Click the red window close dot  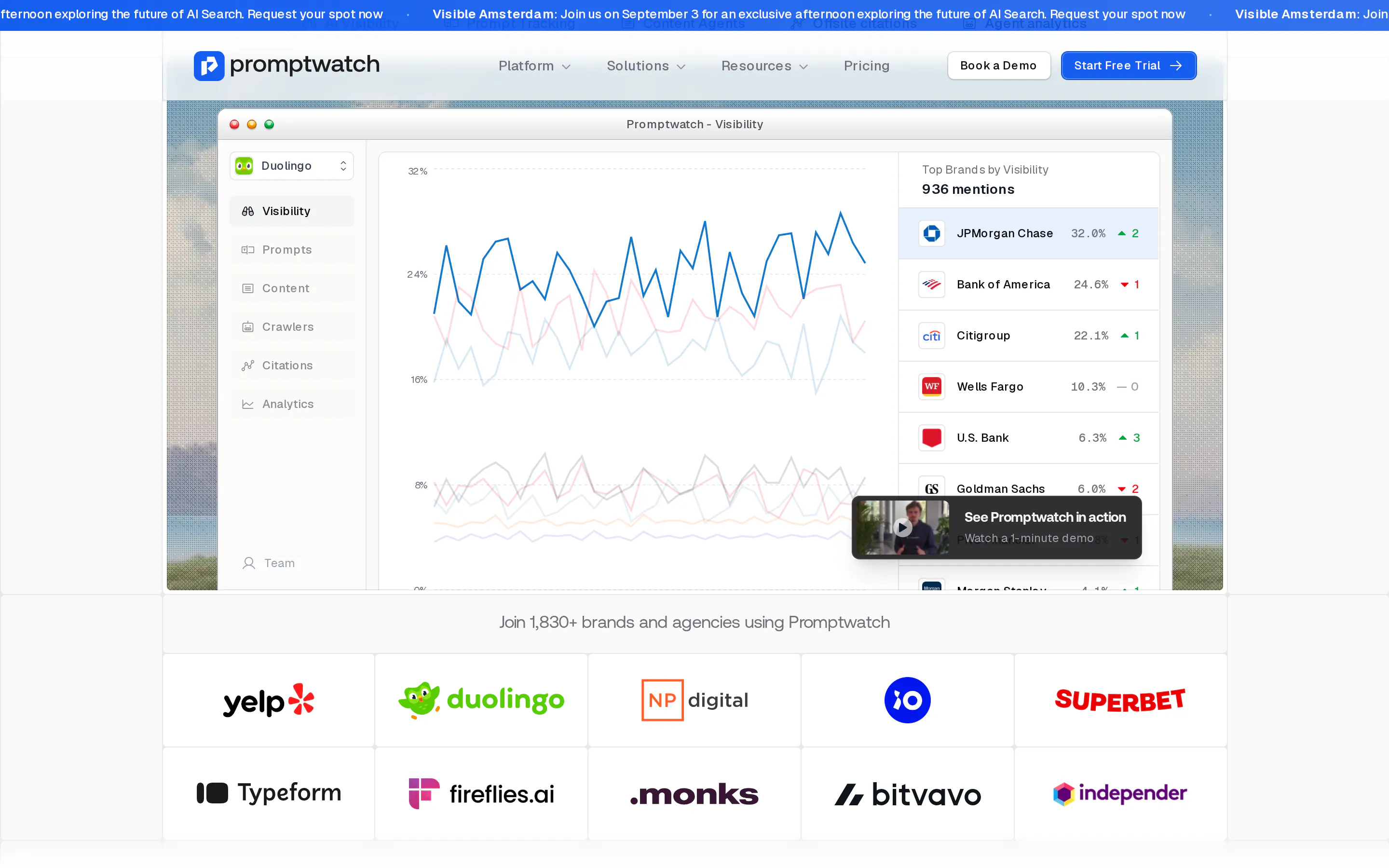pos(234,124)
